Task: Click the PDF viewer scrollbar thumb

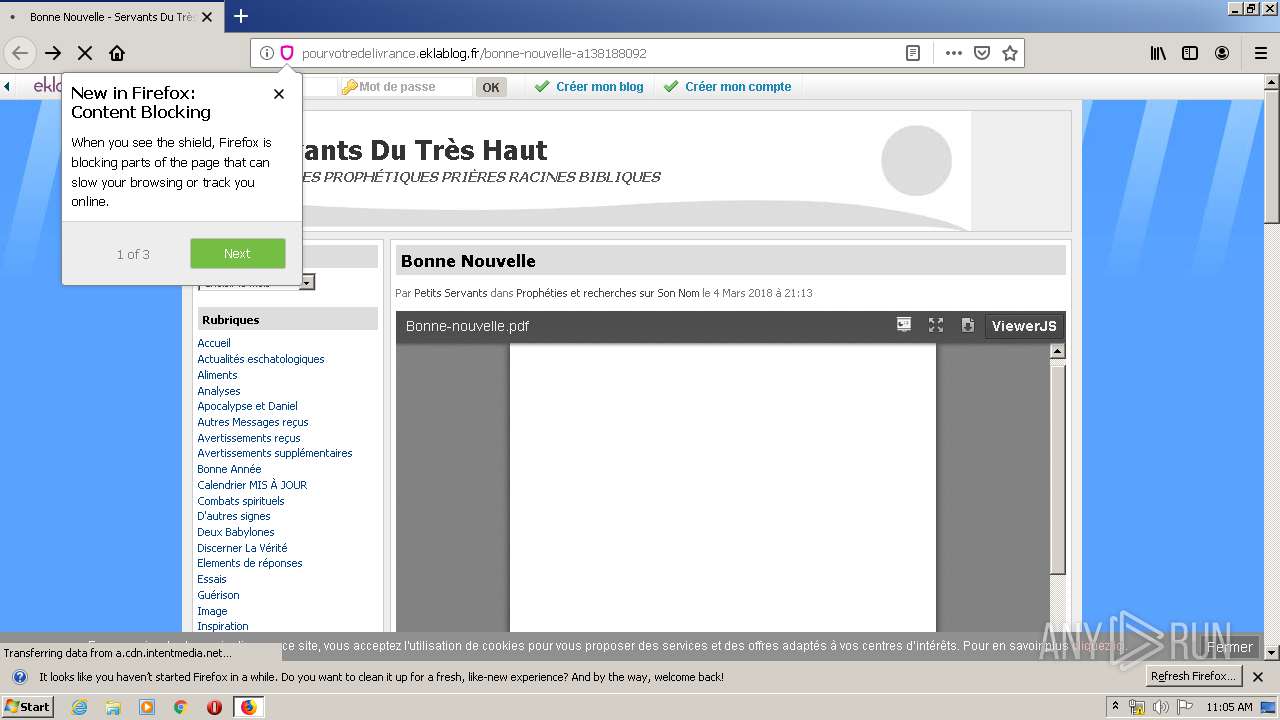Action: (1057, 468)
